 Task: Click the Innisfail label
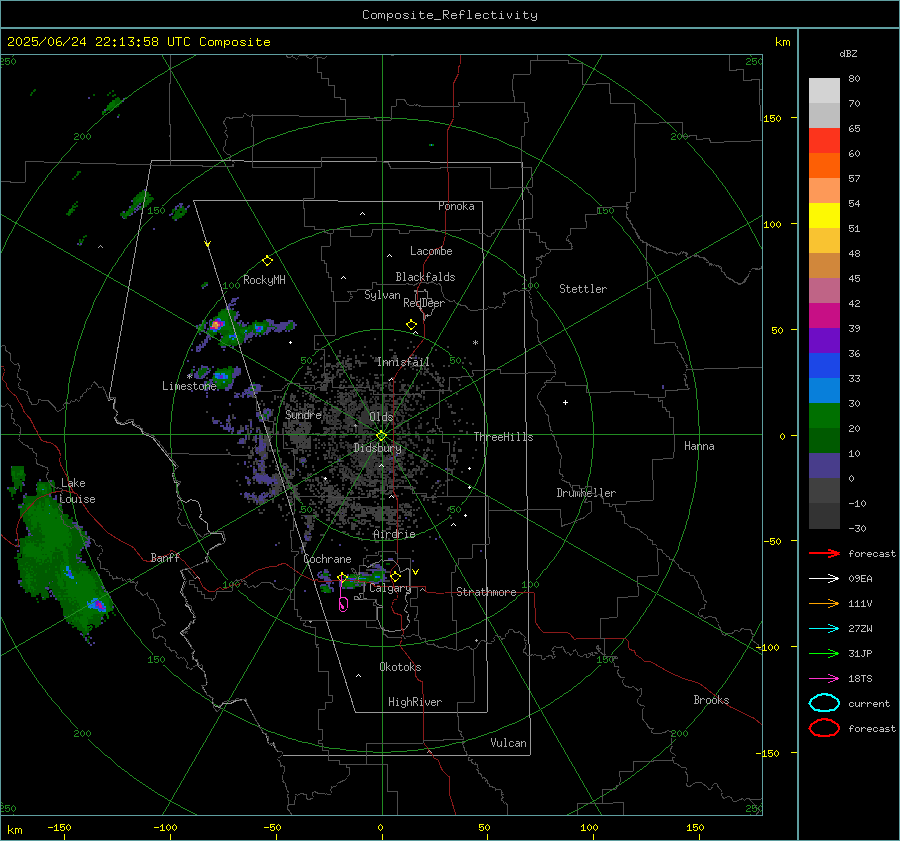pos(403,362)
